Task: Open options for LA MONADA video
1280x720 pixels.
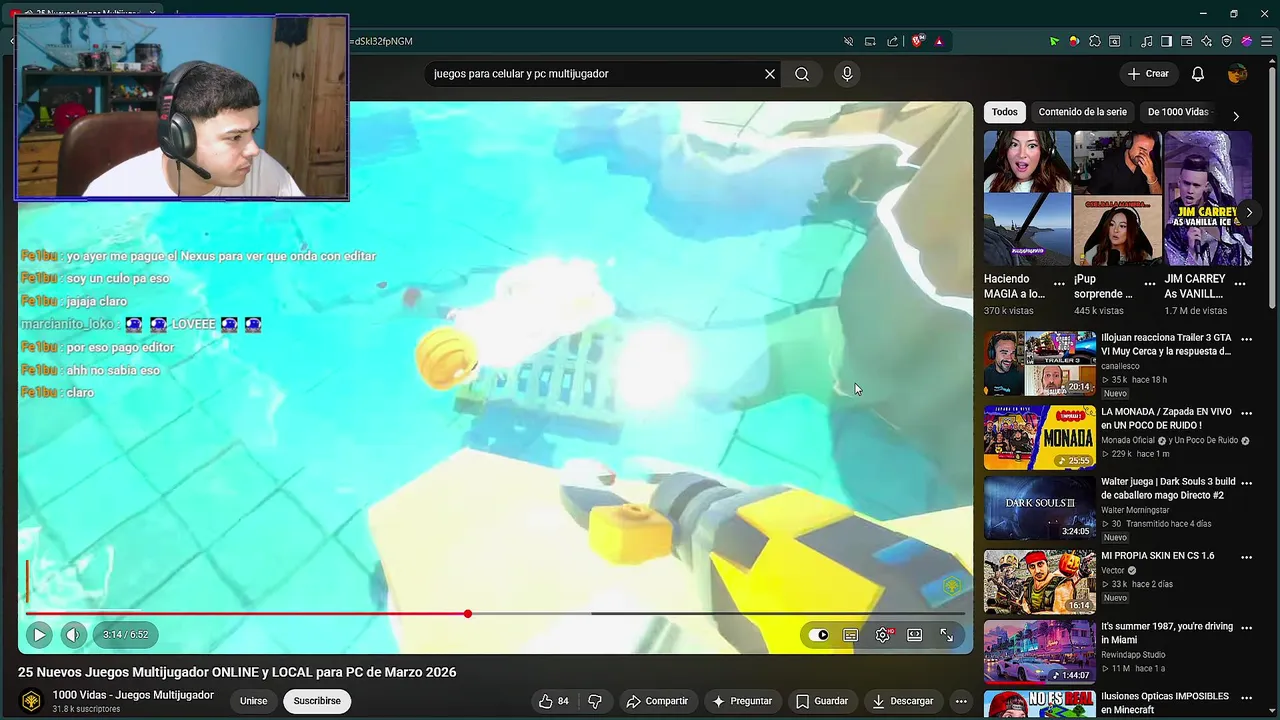Action: pos(1246,413)
